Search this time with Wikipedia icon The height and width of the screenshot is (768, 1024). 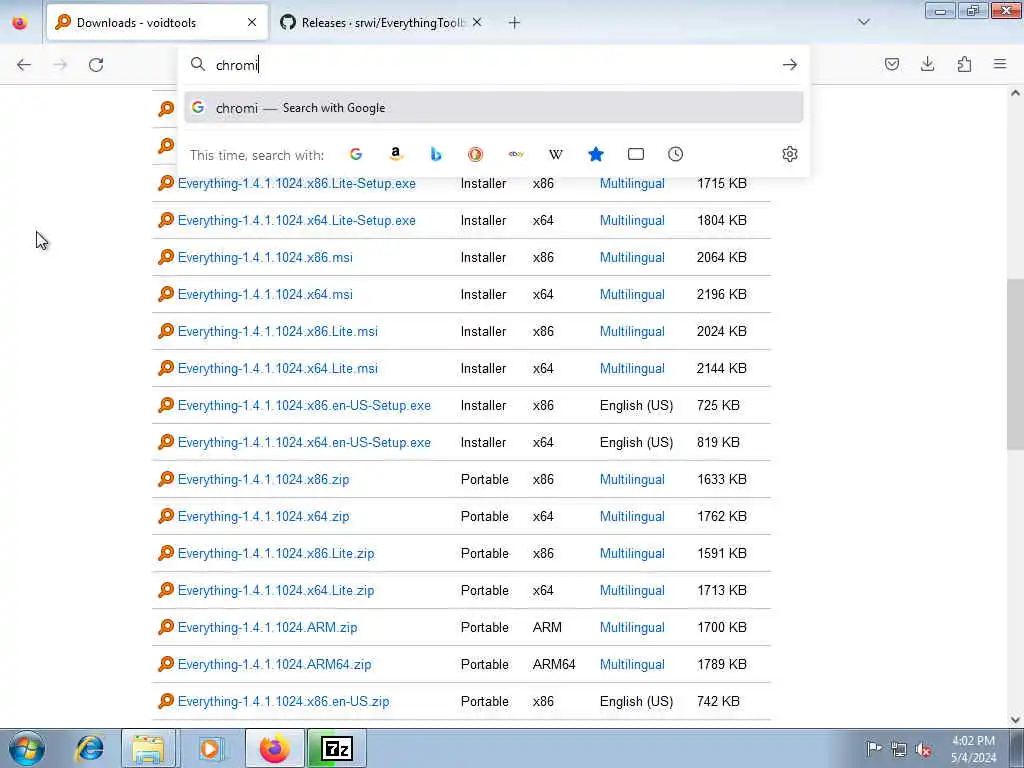pos(556,154)
